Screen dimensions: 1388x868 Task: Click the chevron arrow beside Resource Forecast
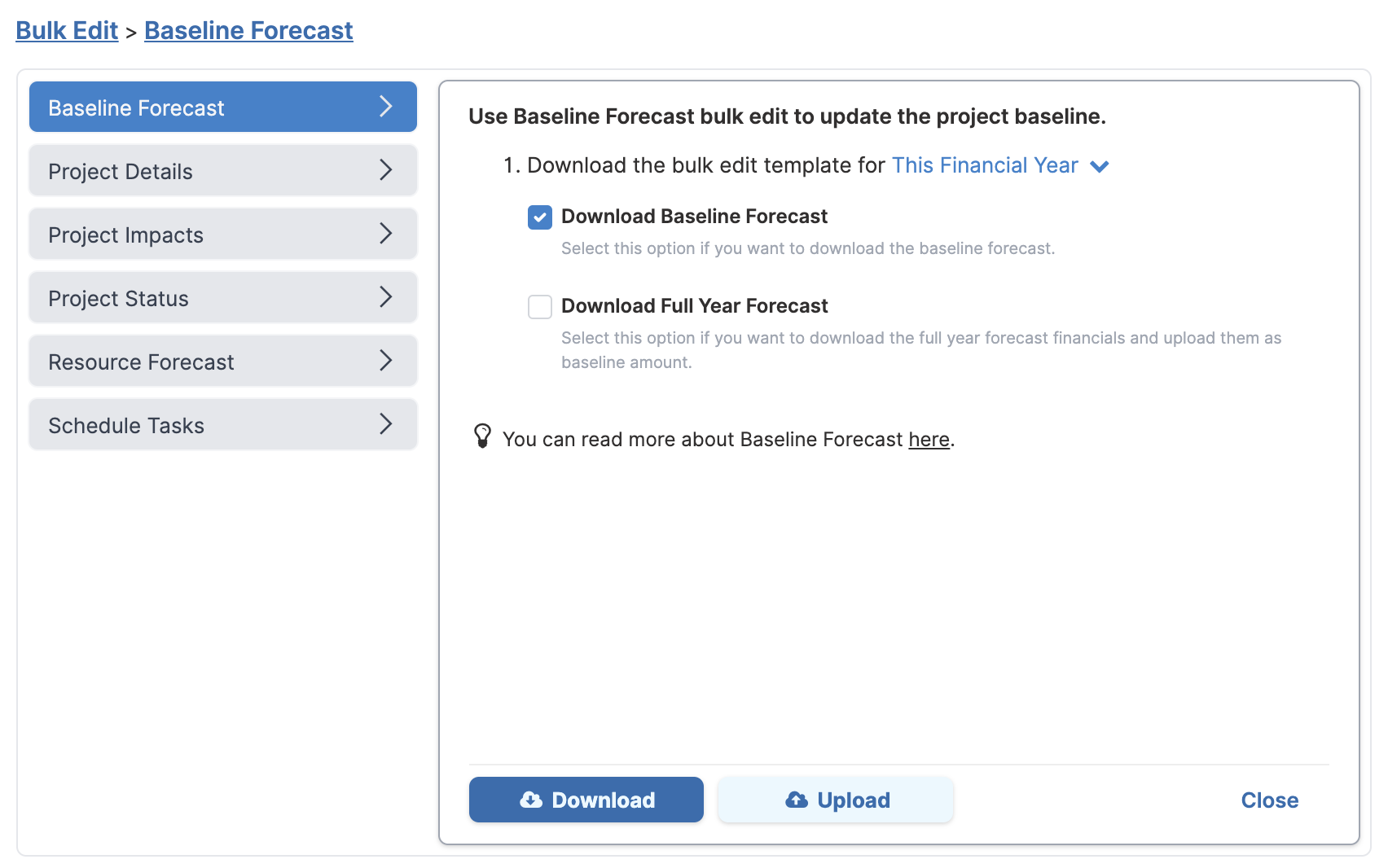tap(386, 361)
